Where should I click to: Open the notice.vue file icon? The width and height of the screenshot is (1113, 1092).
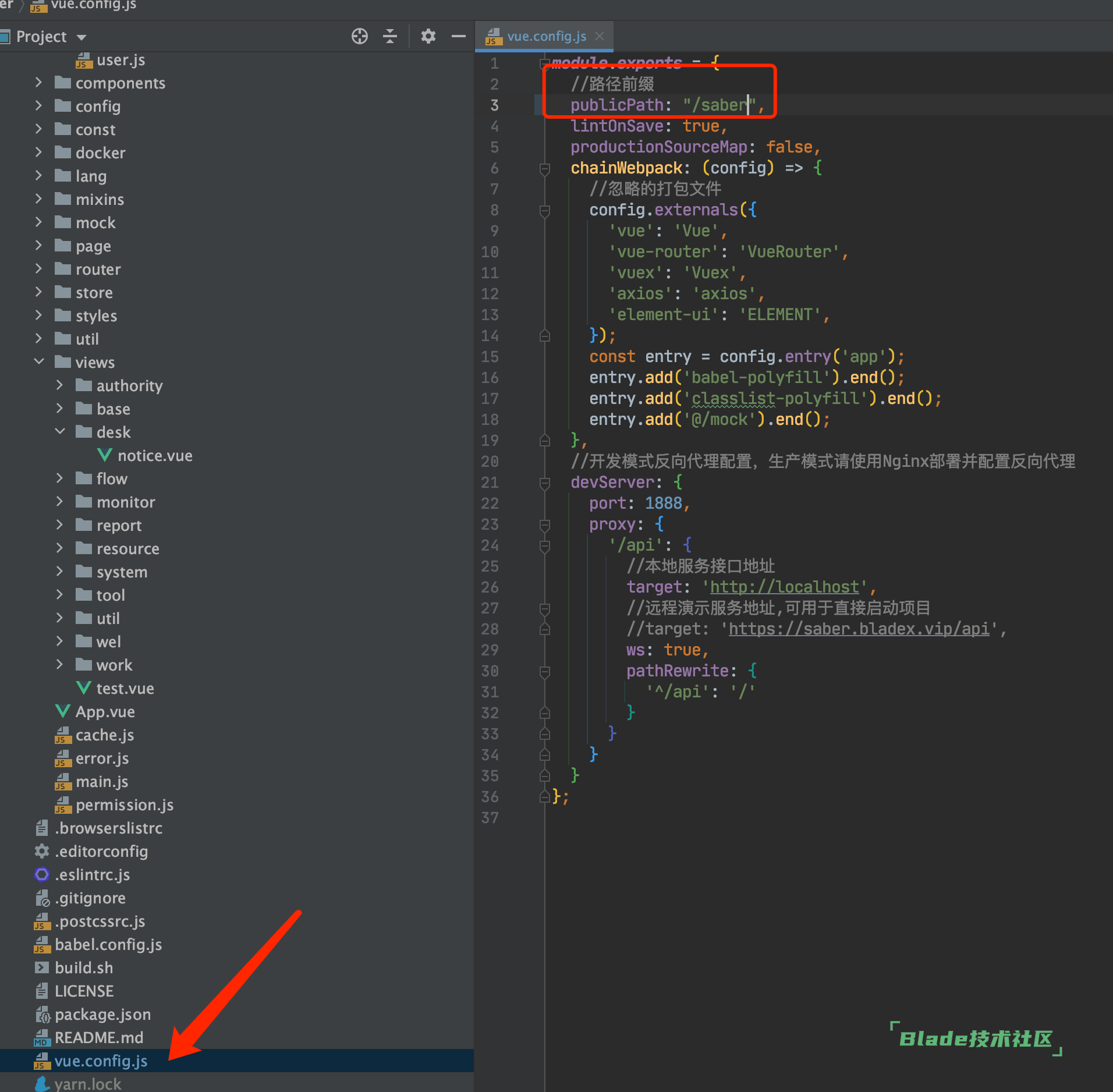pos(105,455)
